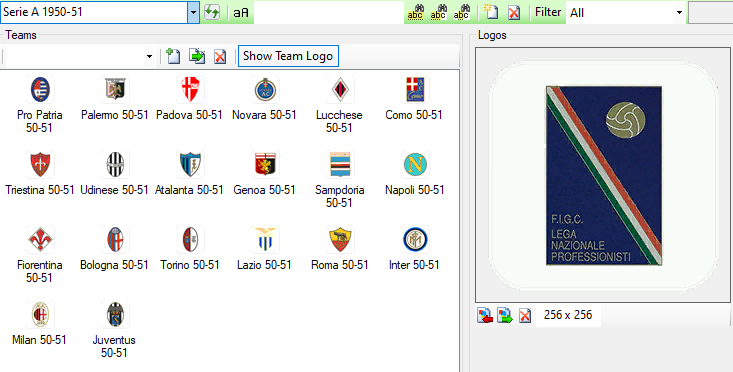
Task: Select Bologna 50-51 team
Action: click(115, 249)
